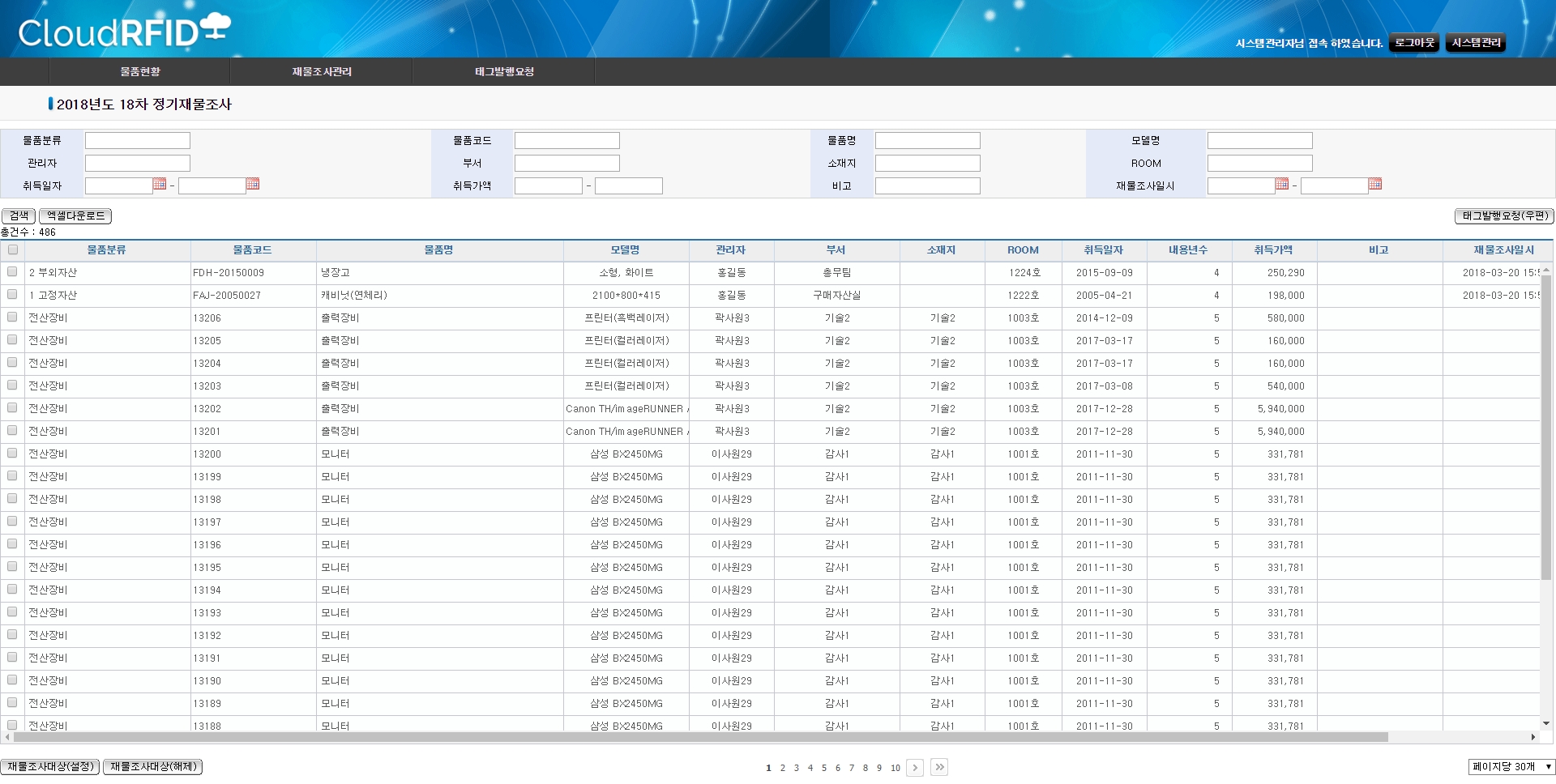
Task: Open calendar for 재물조사일시 end date
Action: coord(1375,185)
